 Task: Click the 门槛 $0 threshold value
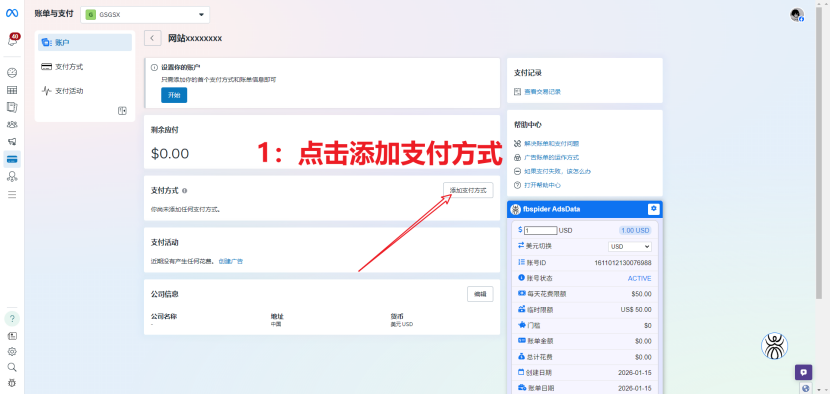(647, 325)
